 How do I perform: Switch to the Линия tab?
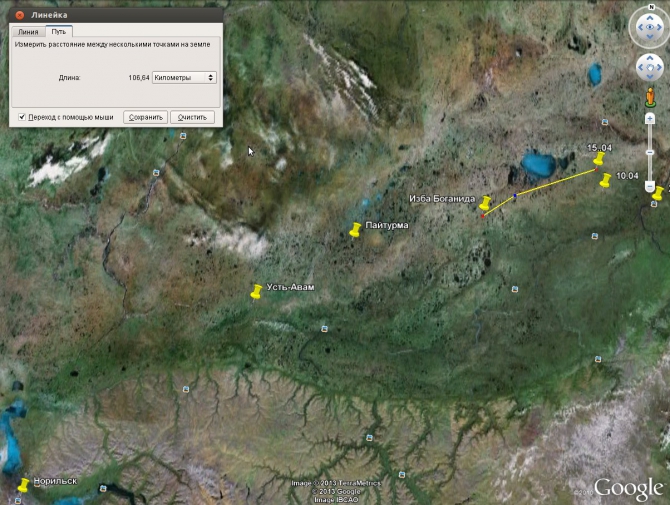[x=29, y=32]
